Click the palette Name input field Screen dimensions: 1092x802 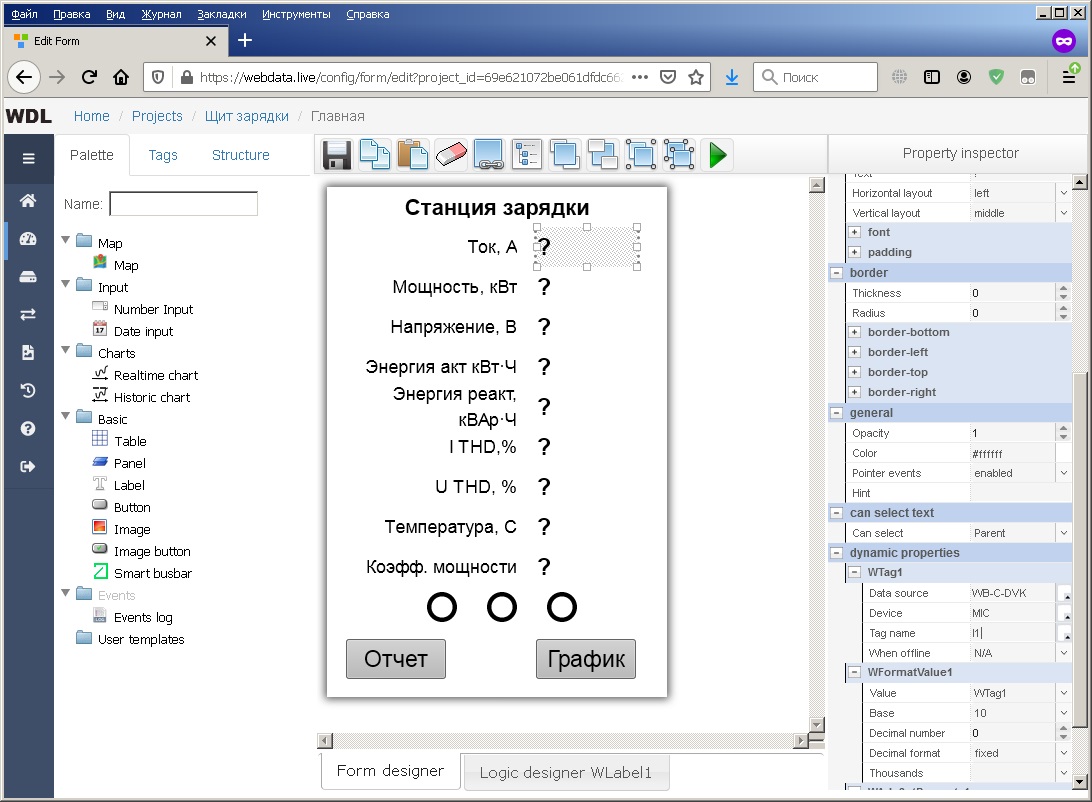183,204
